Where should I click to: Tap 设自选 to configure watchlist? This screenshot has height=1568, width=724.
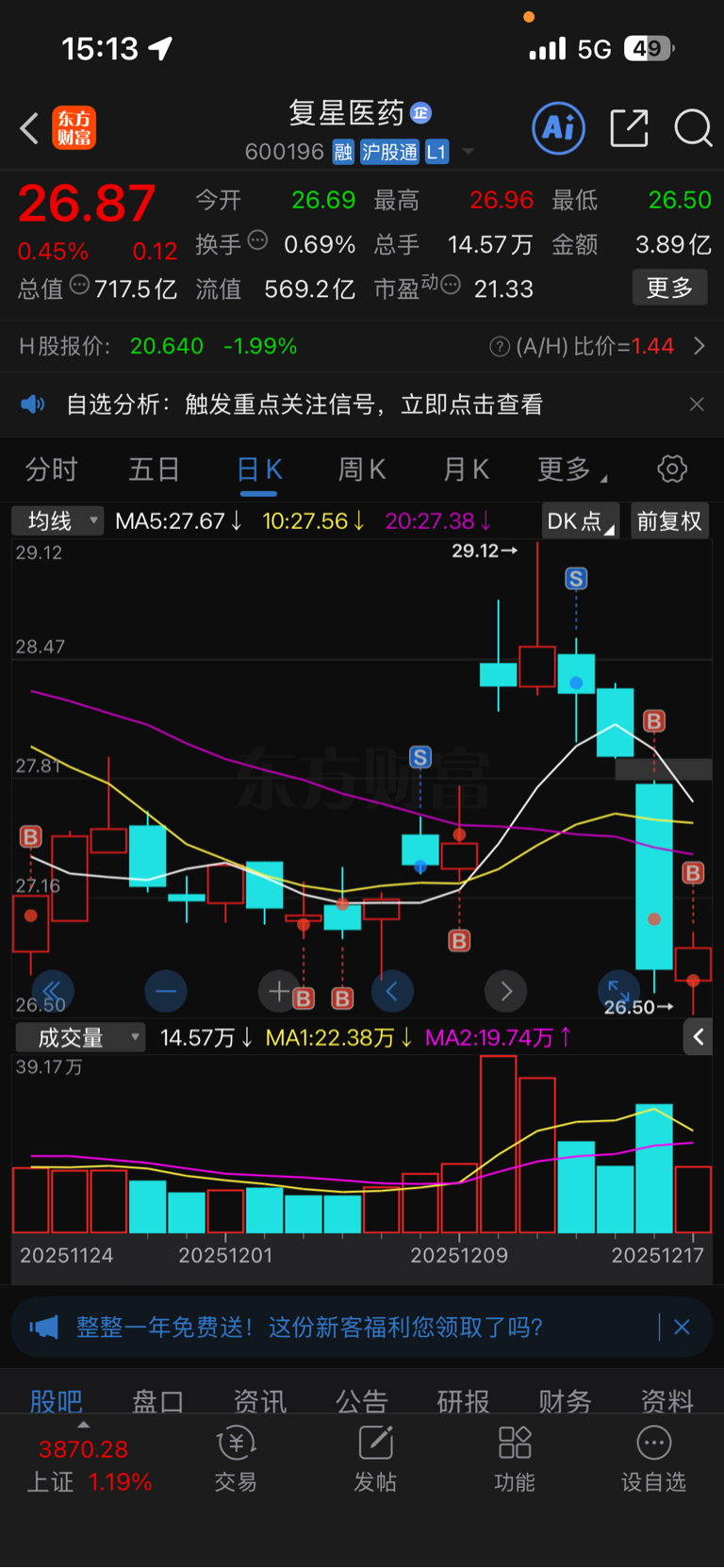click(653, 1460)
